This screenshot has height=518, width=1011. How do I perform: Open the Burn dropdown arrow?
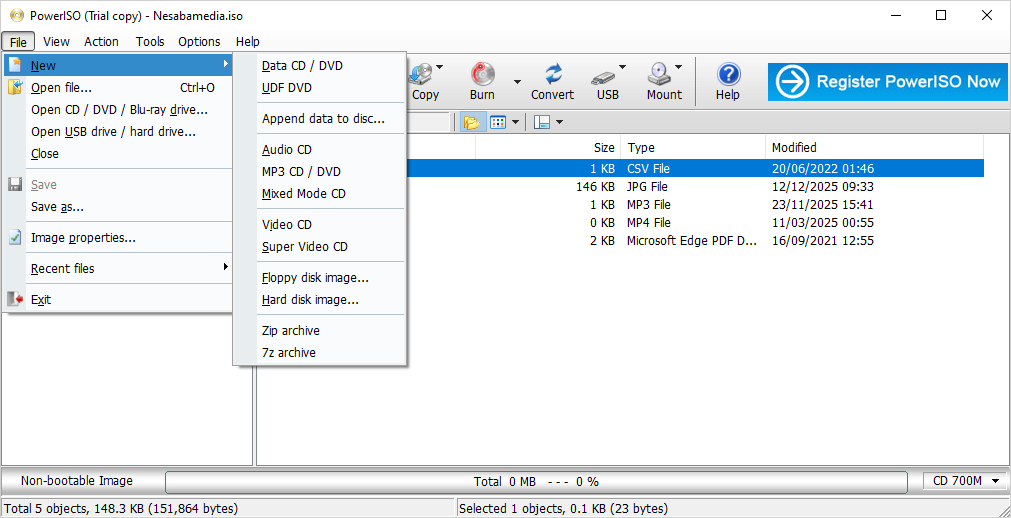tap(517, 82)
